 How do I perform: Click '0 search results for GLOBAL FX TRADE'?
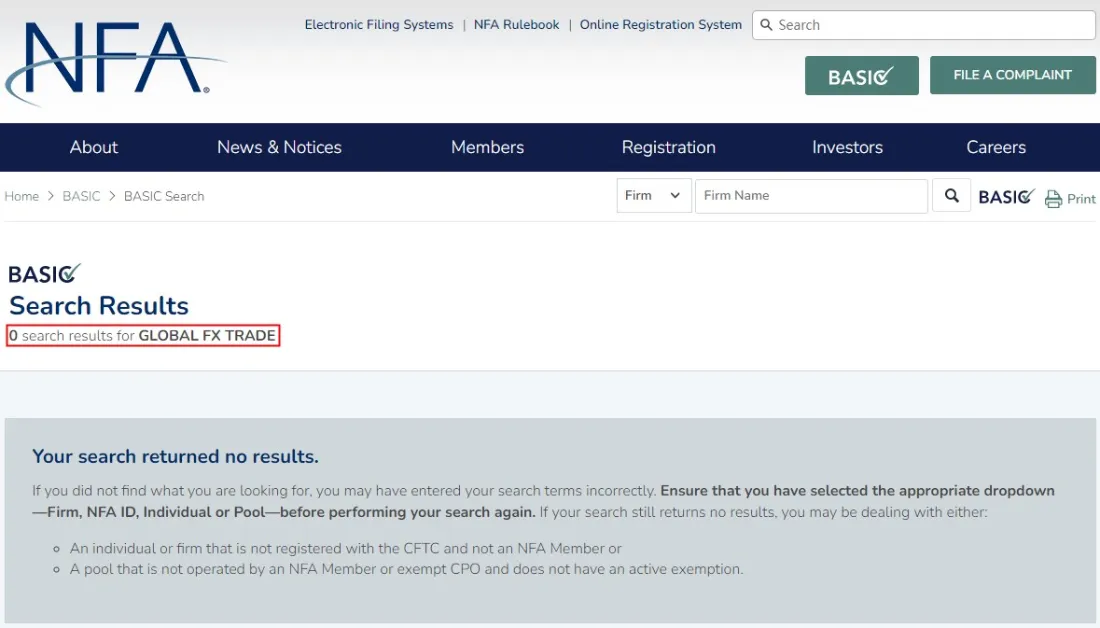coord(142,335)
